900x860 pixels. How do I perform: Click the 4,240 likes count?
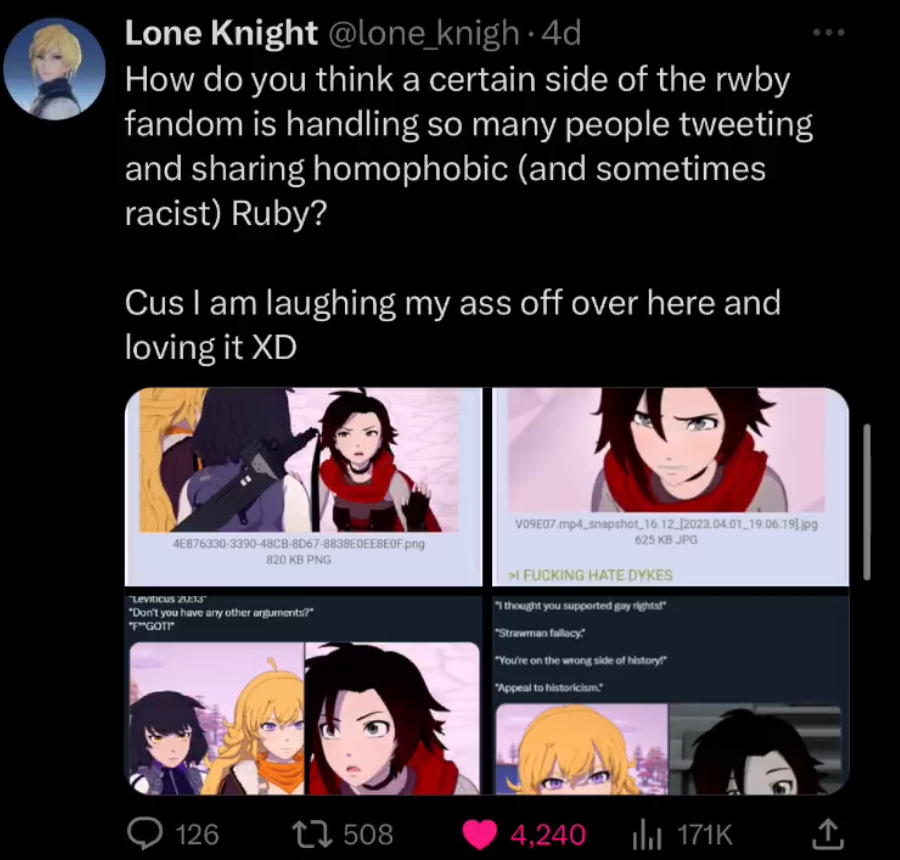click(548, 835)
